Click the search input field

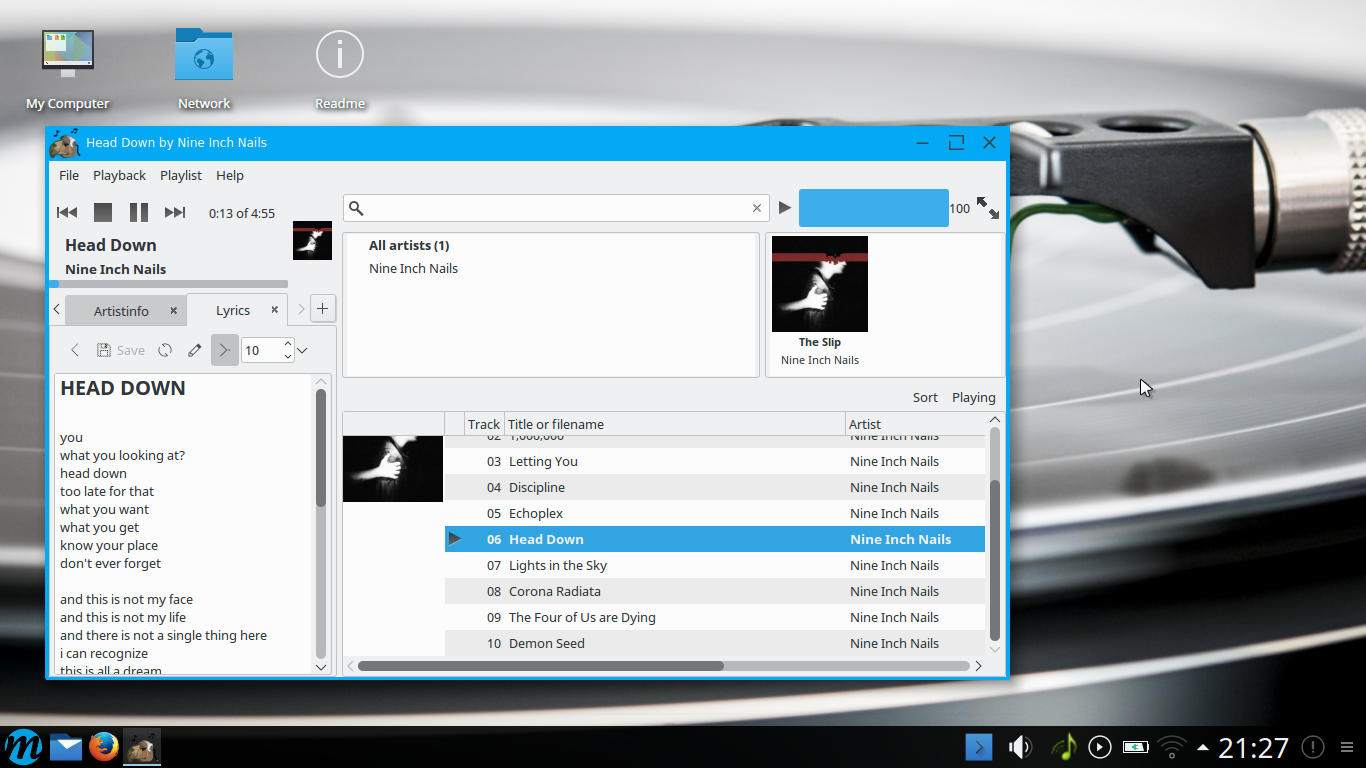[556, 208]
